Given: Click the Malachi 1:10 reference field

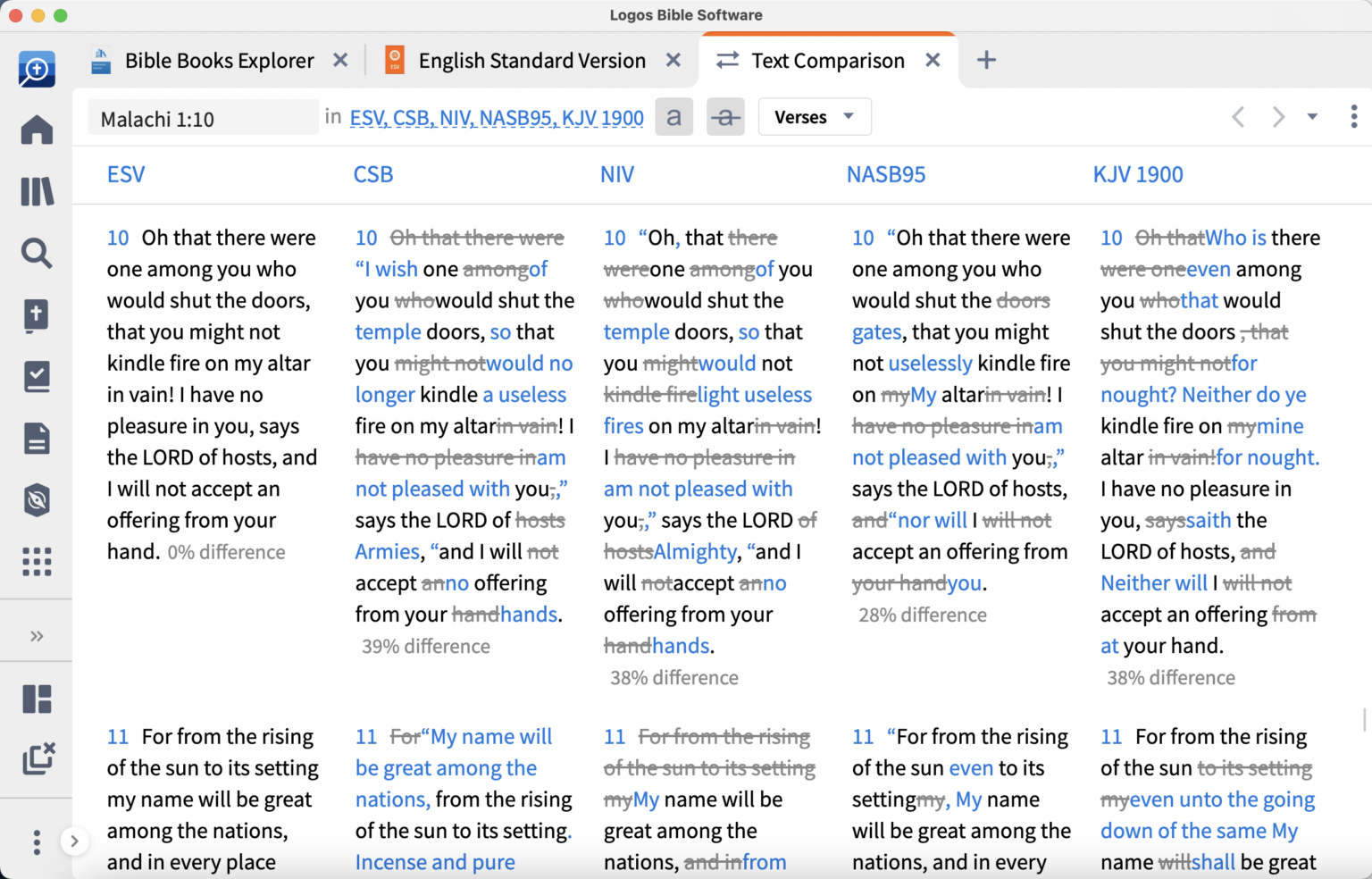Looking at the screenshot, I should tap(203, 119).
